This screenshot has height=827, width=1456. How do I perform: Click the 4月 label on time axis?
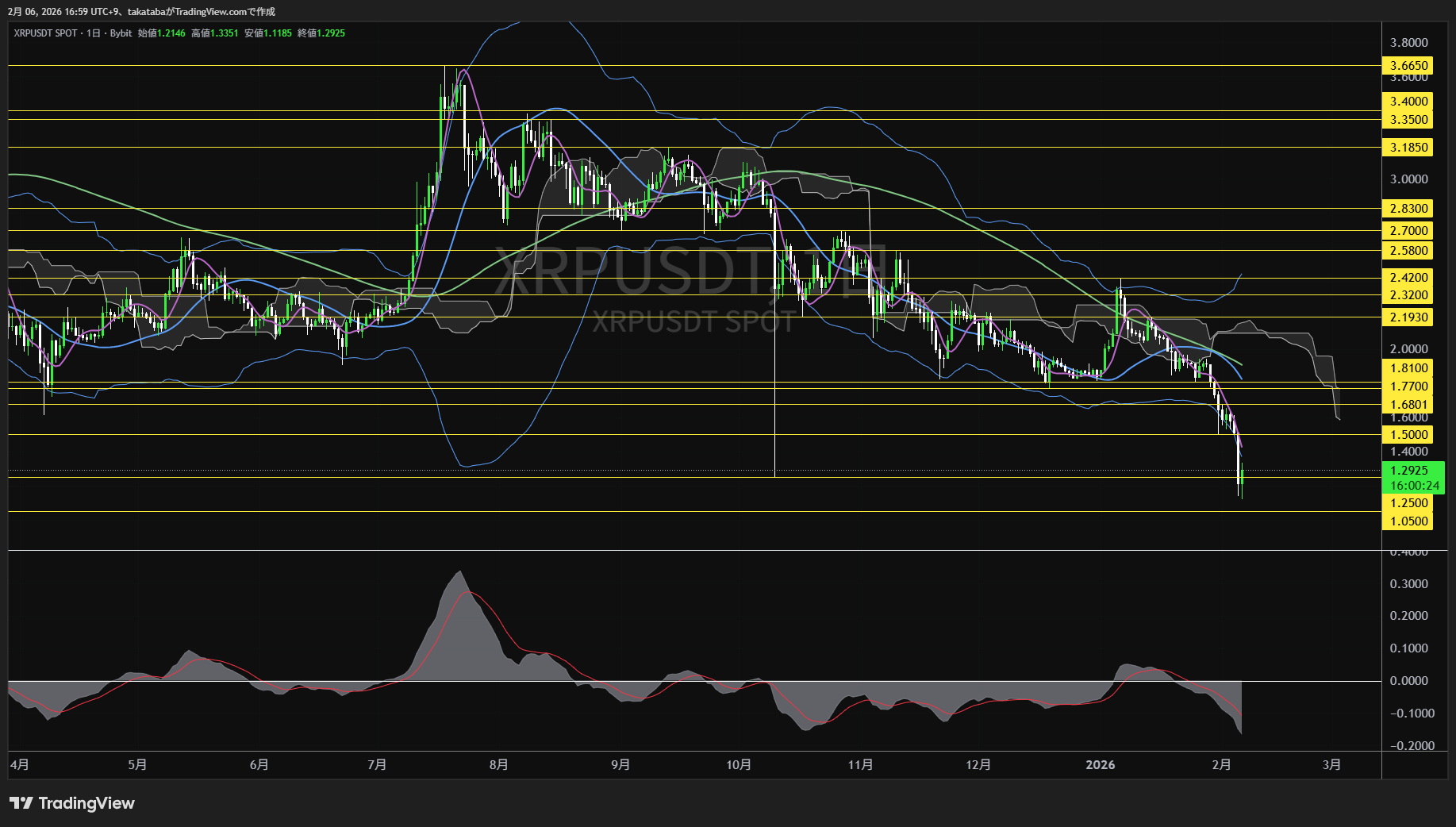pyautogui.click(x=20, y=765)
